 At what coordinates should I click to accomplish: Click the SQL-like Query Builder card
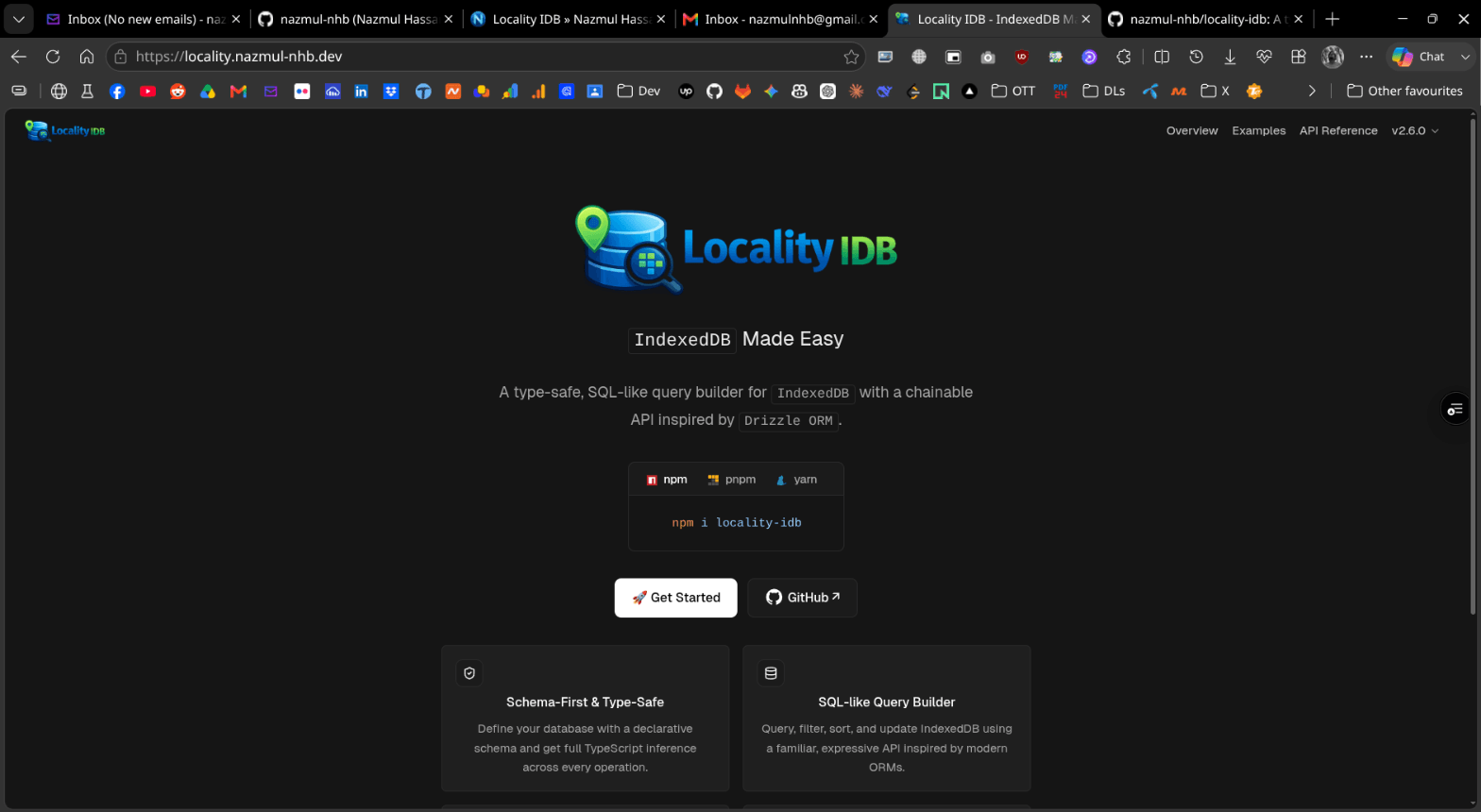(887, 719)
